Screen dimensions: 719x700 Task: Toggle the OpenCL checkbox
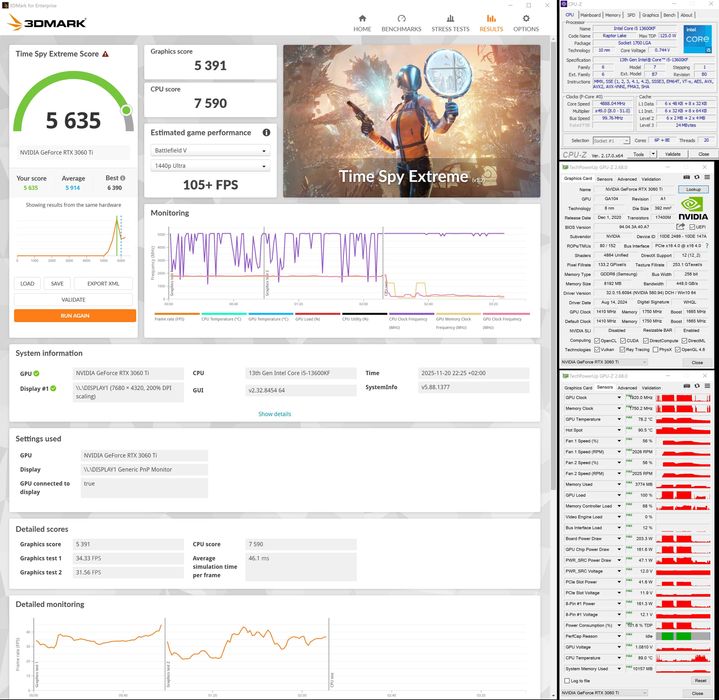[x=597, y=341]
